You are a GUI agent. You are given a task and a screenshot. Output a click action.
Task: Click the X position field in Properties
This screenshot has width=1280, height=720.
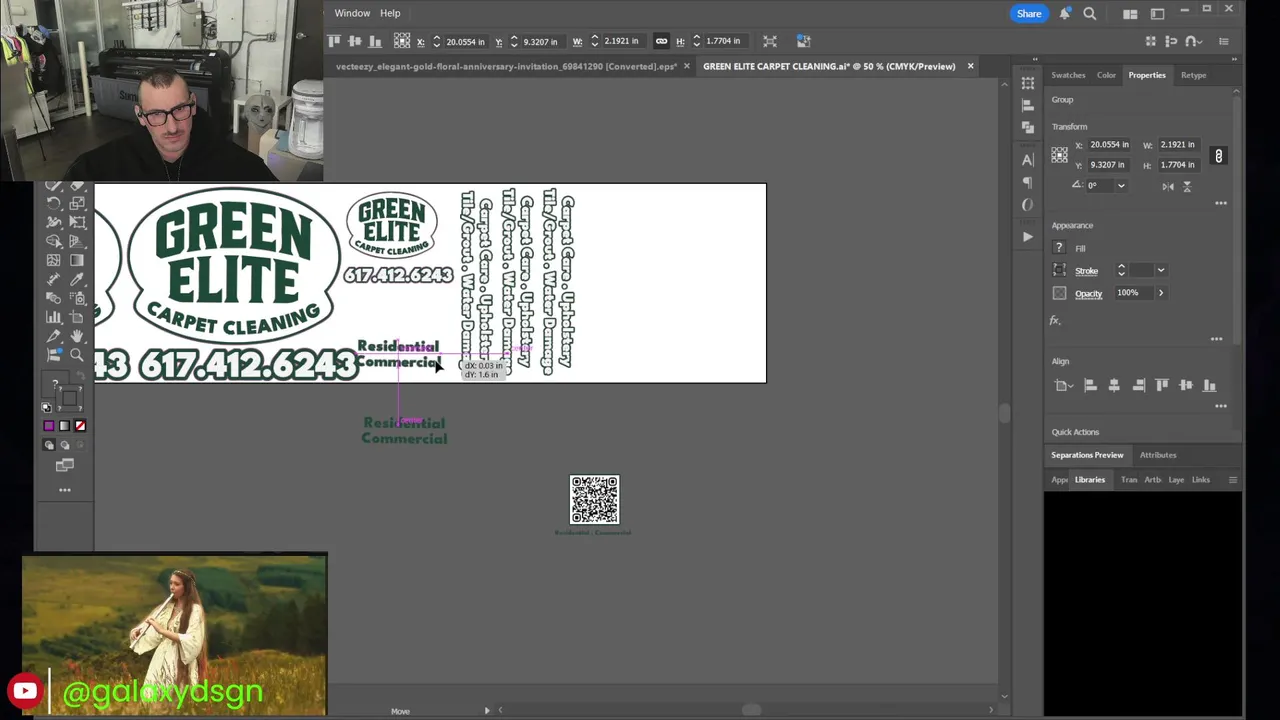coord(1109,145)
